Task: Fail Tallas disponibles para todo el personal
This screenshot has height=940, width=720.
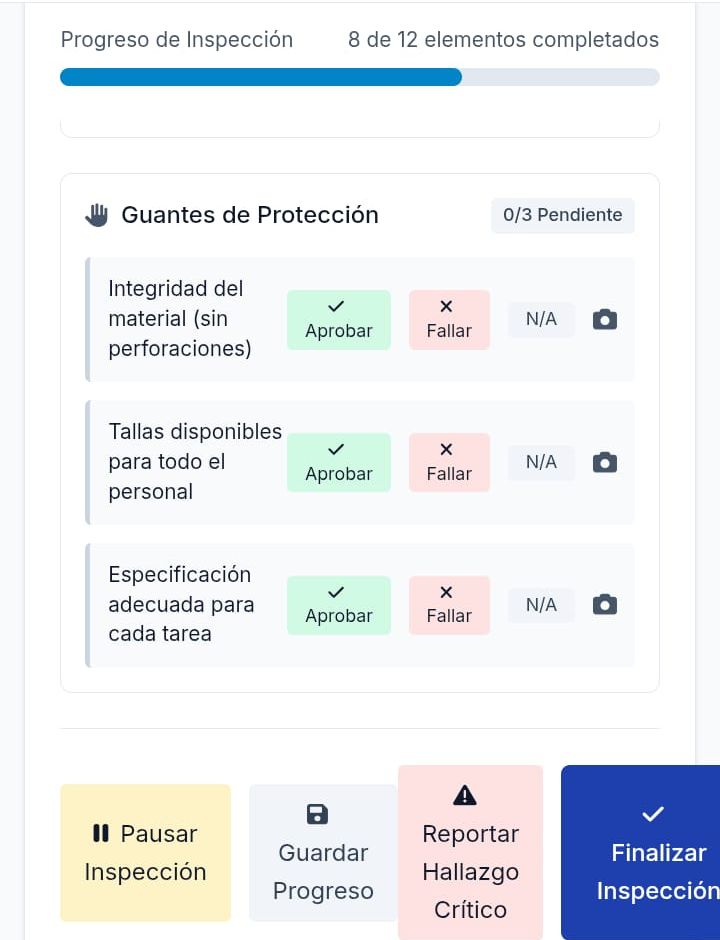Action: (x=449, y=463)
